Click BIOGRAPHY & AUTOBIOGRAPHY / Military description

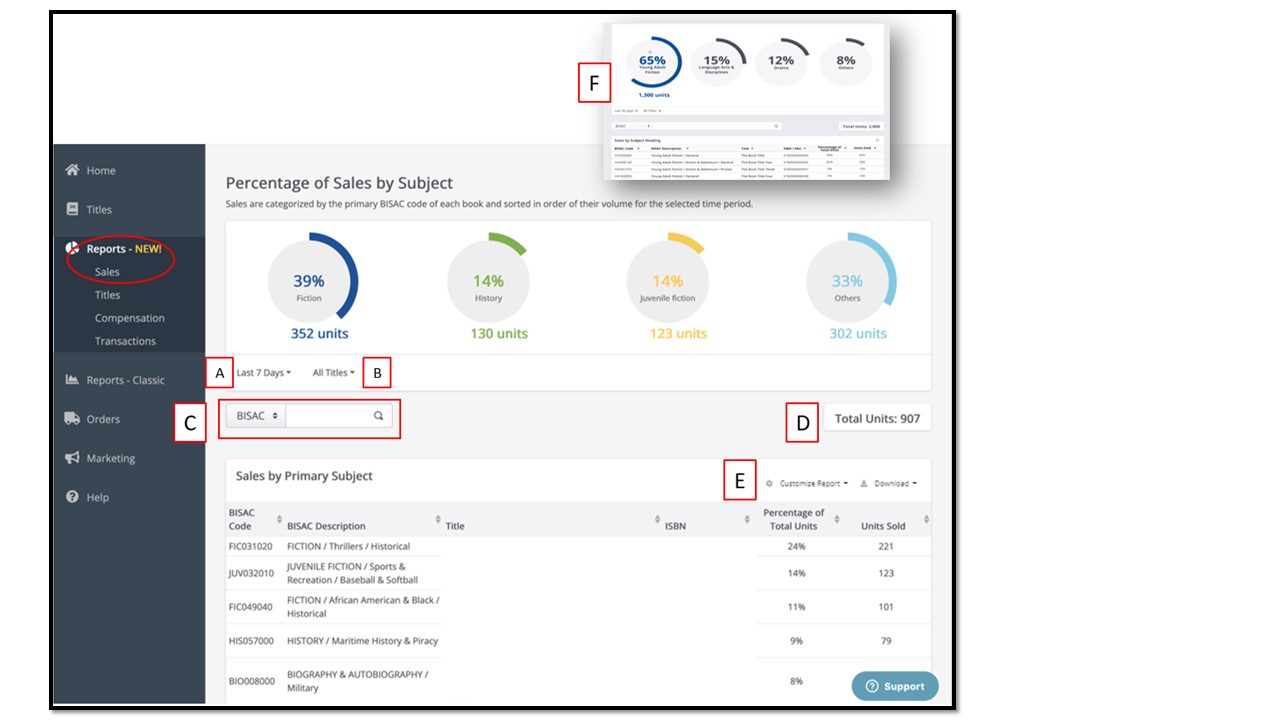click(x=357, y=681)
